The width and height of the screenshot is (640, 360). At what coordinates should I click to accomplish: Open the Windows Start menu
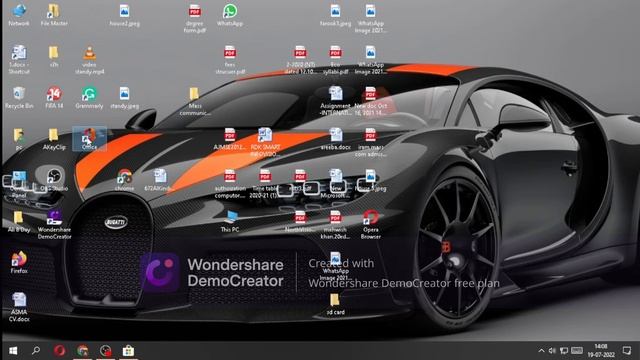pos(13,351)
